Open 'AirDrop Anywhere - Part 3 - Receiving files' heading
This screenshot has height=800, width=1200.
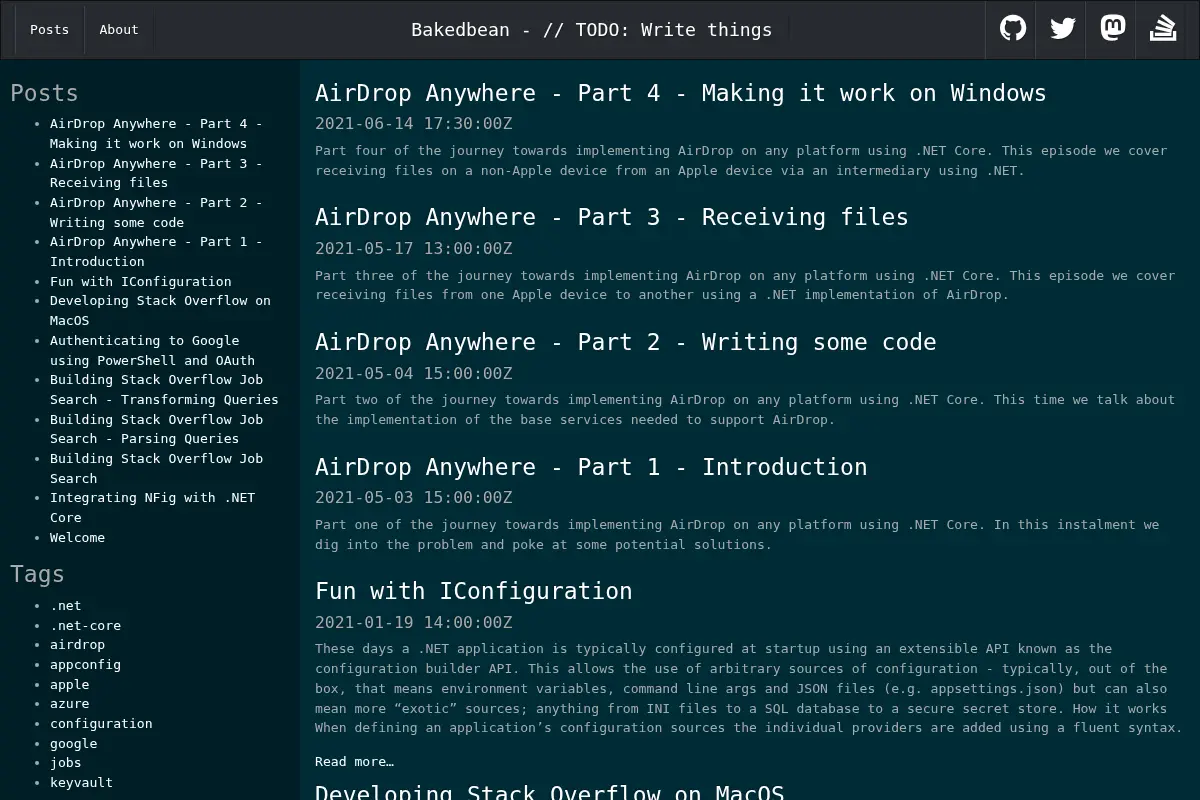click(611, 217)
